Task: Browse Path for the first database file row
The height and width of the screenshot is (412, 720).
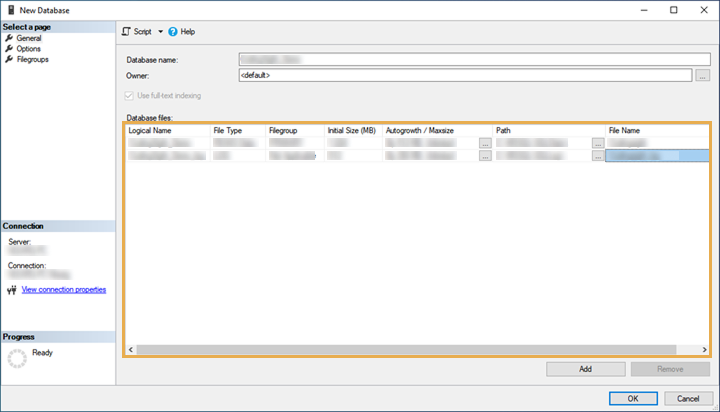Action: (x=597, y=143)
